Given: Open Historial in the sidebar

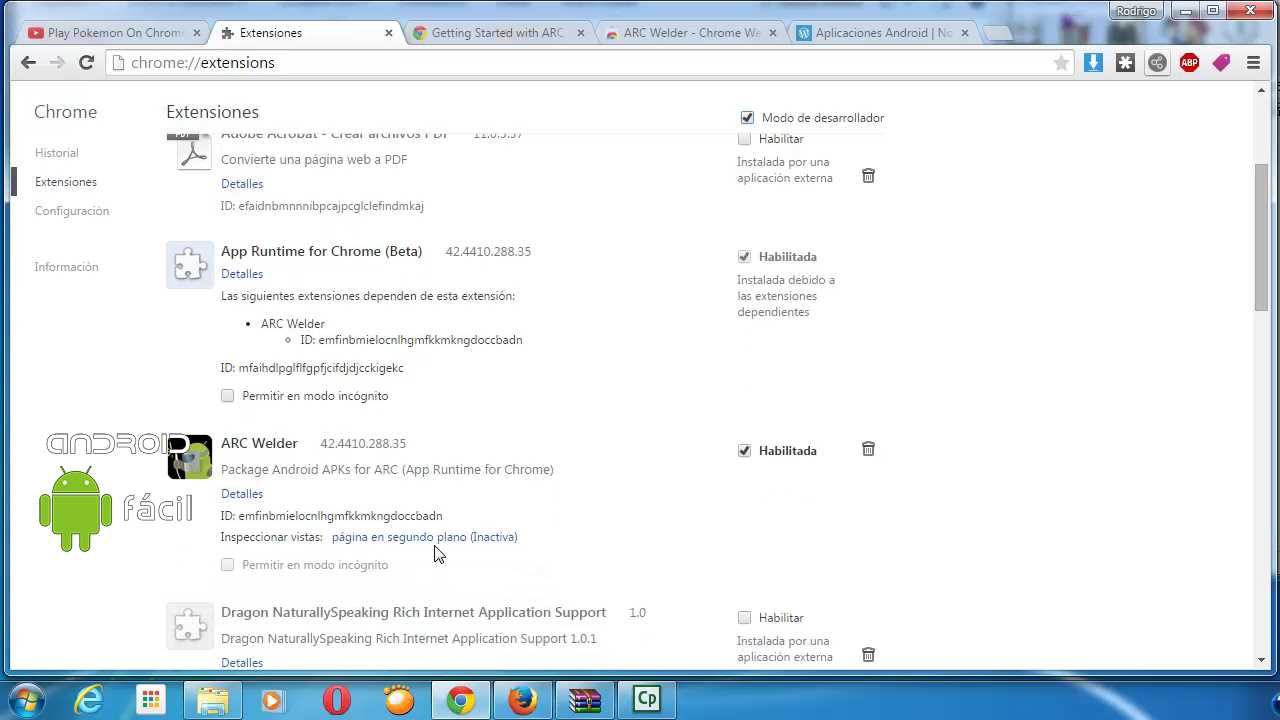Looking at the screenshot, I should (56, 153).
